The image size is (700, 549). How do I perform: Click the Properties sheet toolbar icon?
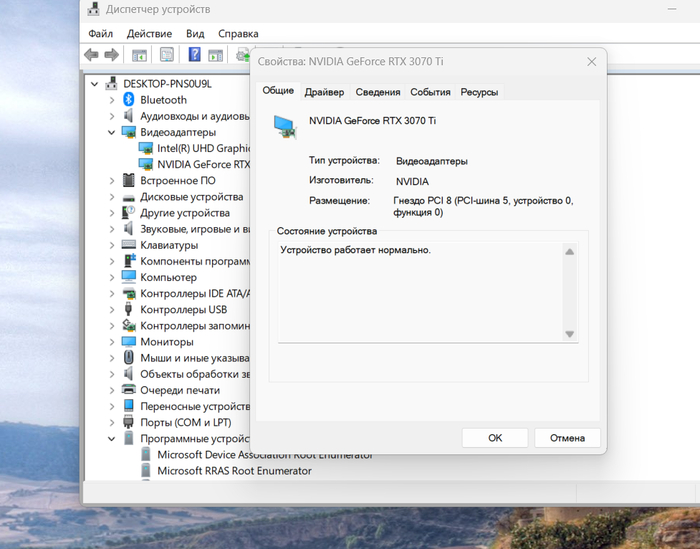[167, 55]
